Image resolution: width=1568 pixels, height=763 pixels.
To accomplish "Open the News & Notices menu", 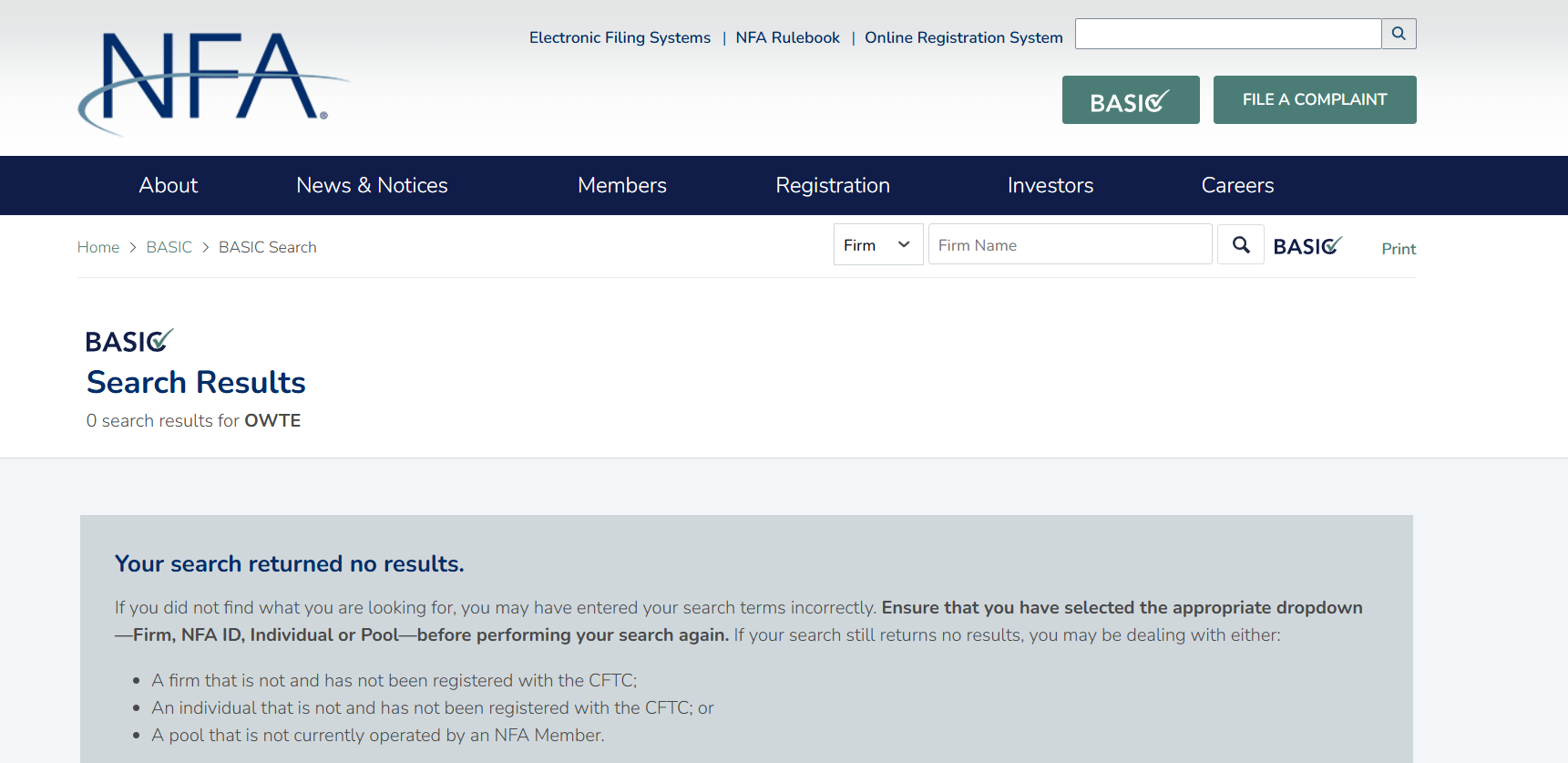I will (372, 185).
